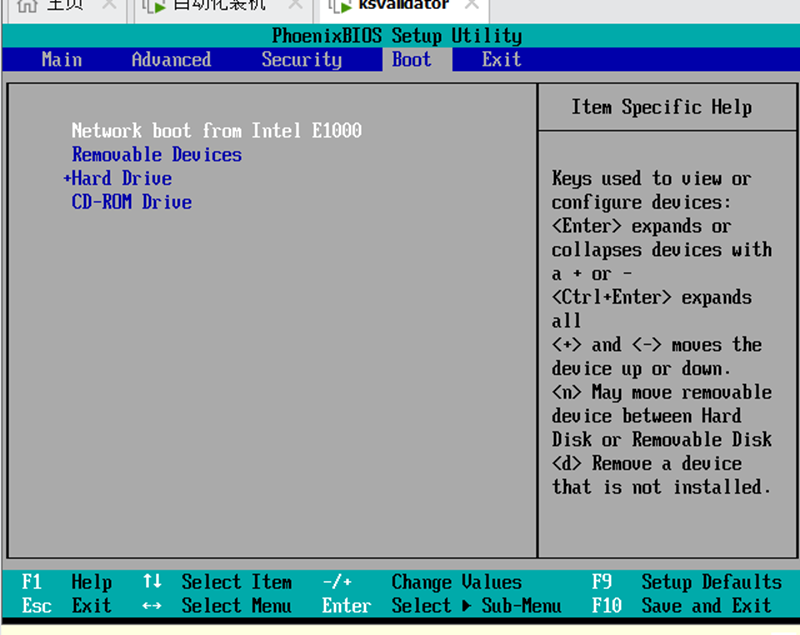Screen dimensions: 800x635
Task: Select the Removable Devices entry
Action: point(156,154)
